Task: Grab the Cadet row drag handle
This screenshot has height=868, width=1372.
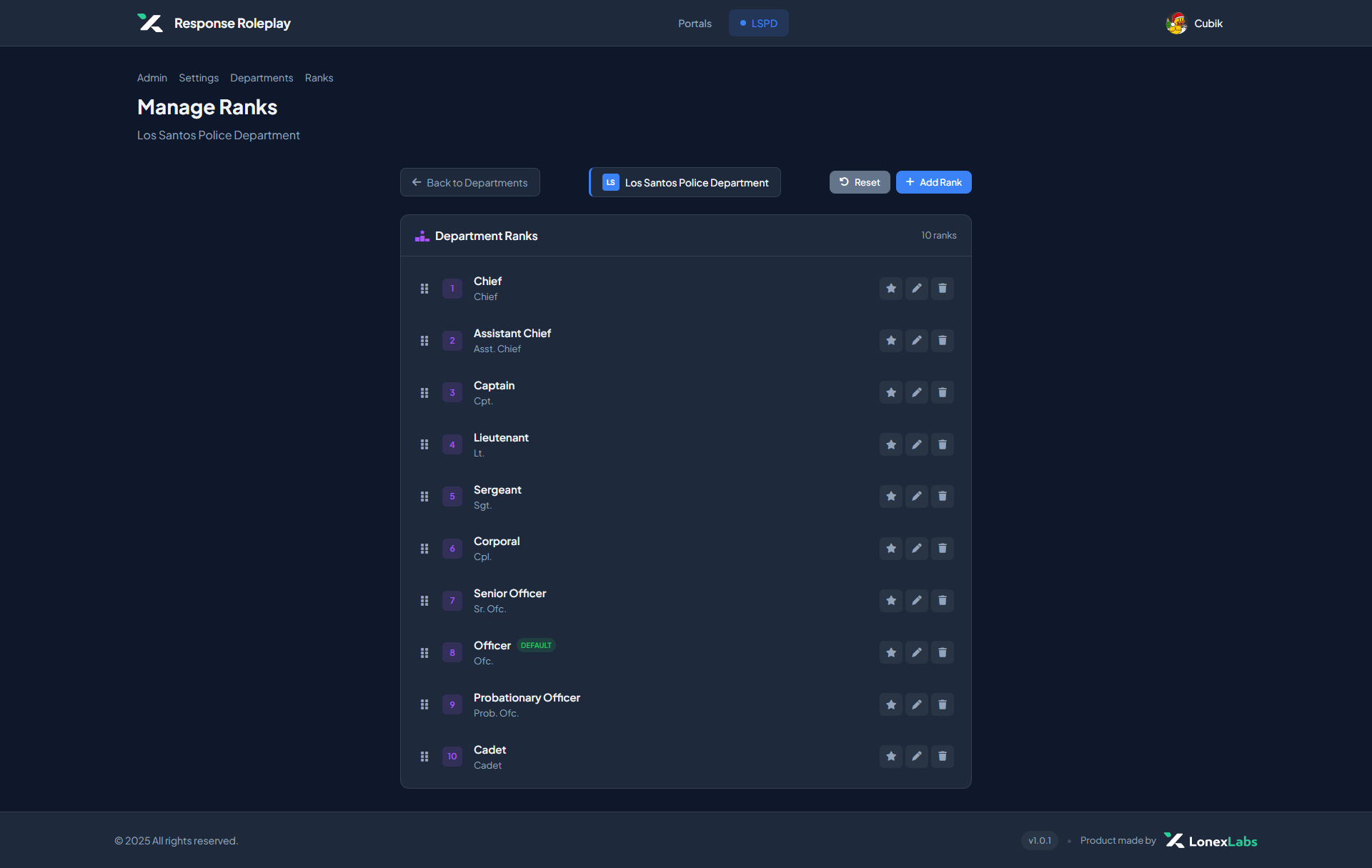Action: click(424, 757)
